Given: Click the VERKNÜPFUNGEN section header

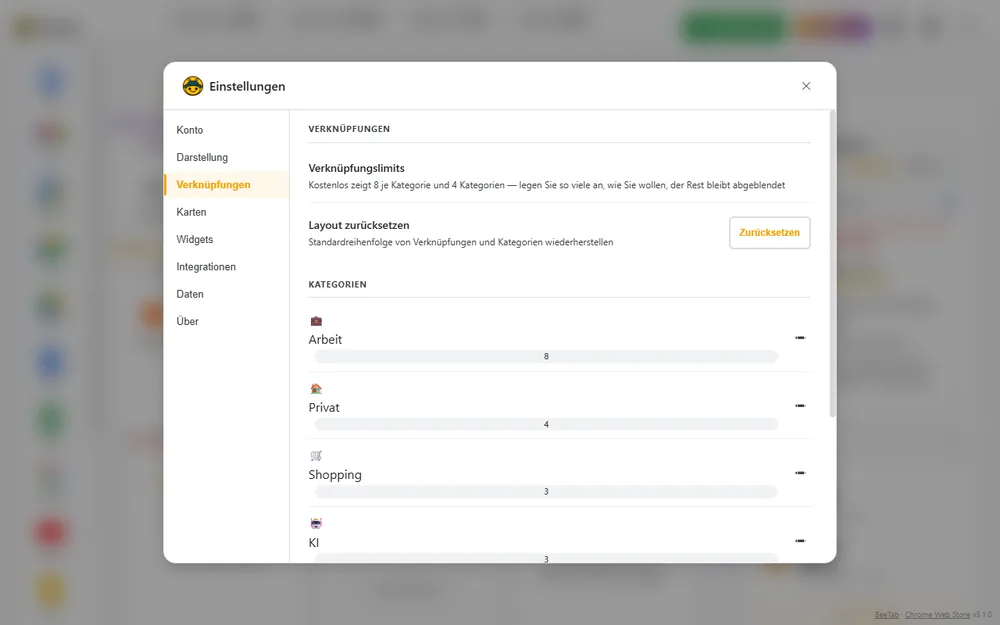Looking at the screenshot, I should [x=349, y=129].
